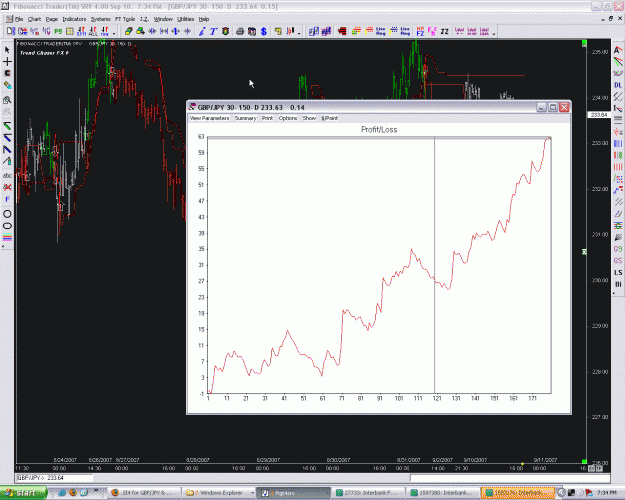
Task: Open the Chart menu
Action: pyautogui.click(x=34, y=19)
